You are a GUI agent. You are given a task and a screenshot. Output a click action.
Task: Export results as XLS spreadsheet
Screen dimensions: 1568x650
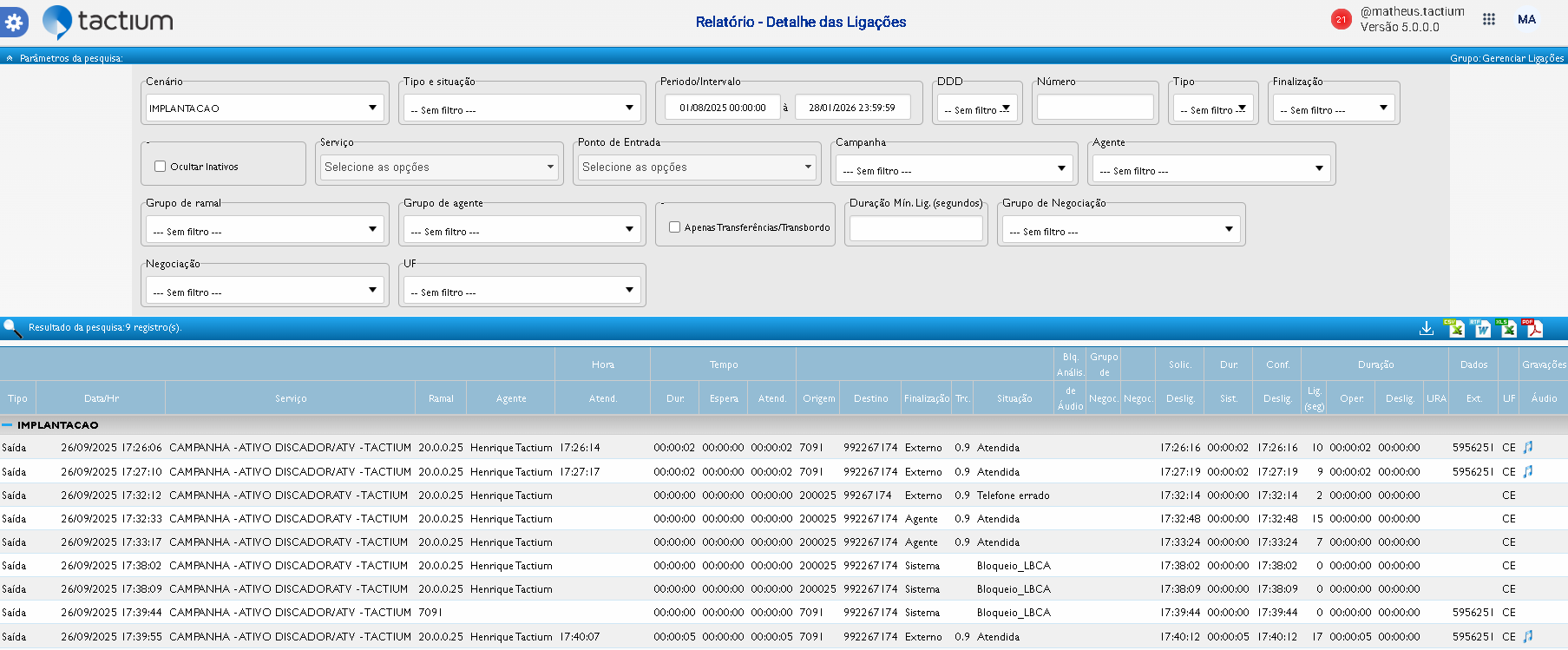pyautogui.click(x=1508, y=328)
